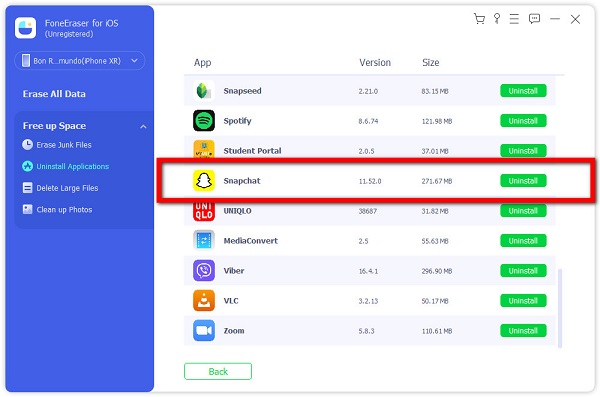Open Delete Large Files

[x=67, y=188]
